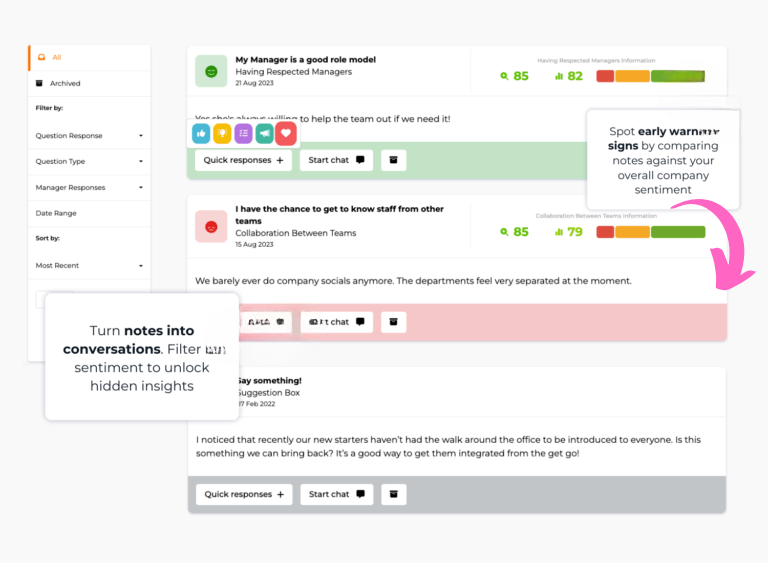Click the blue thumbs-up quick response

tap(202, 133)
